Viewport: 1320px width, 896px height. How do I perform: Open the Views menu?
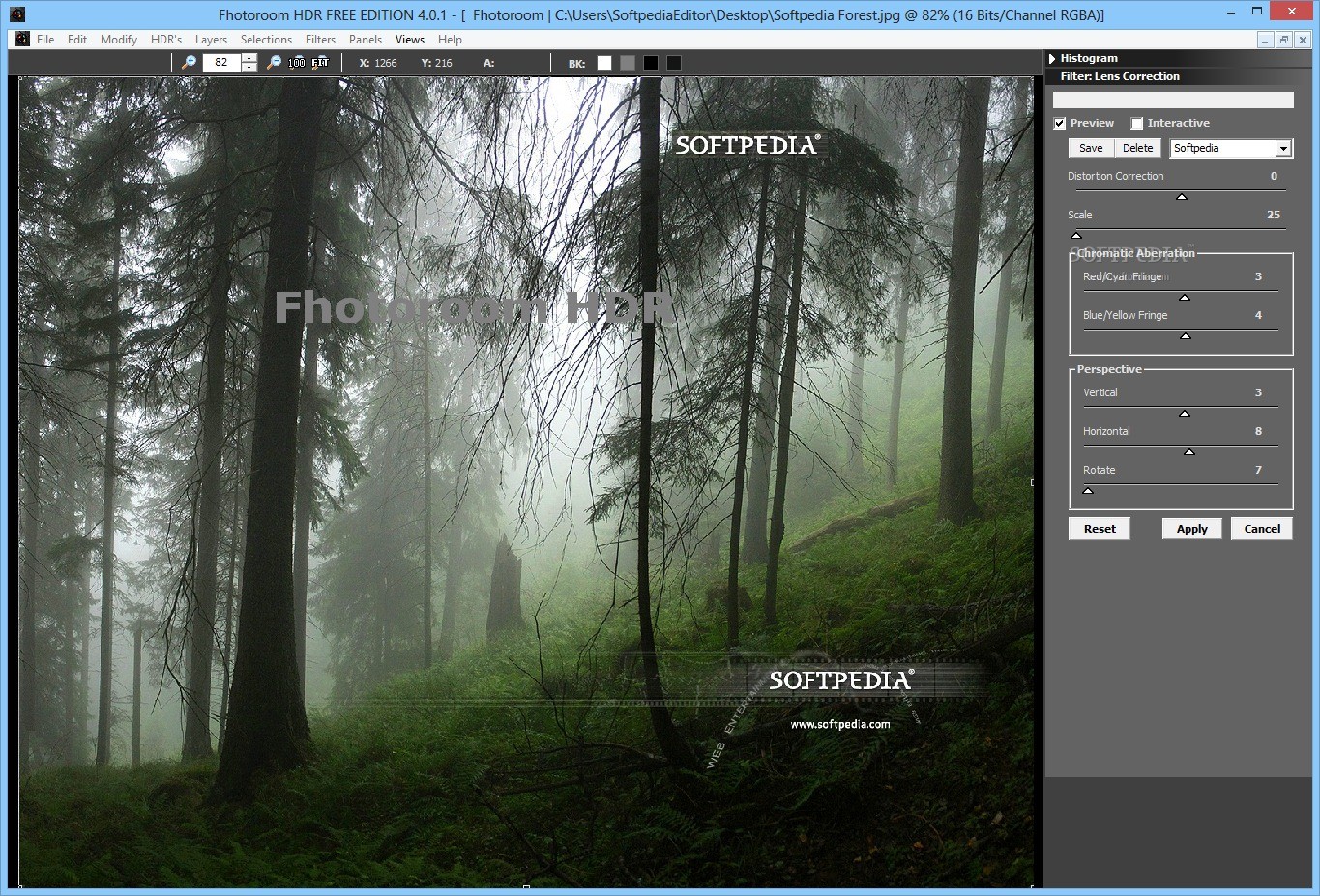[x=410, y=40]
